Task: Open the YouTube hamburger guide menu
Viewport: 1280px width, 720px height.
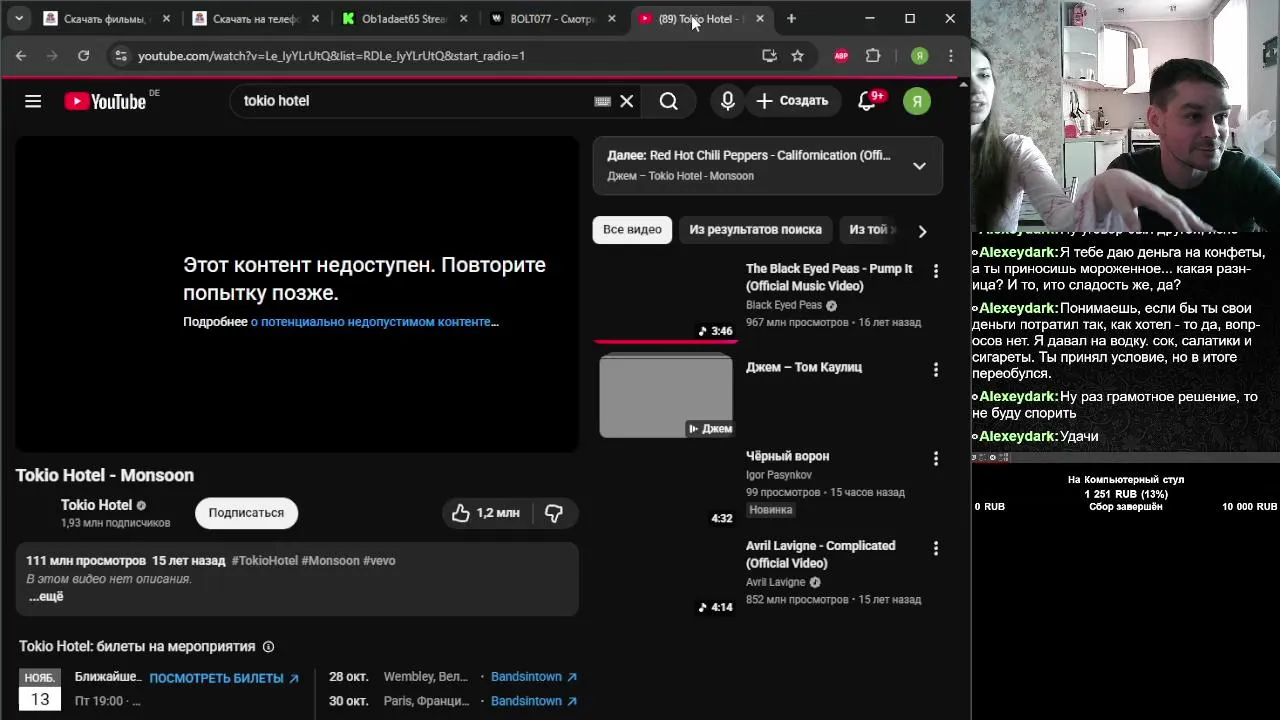Action: pyautogui.click(x=33, y=101)
